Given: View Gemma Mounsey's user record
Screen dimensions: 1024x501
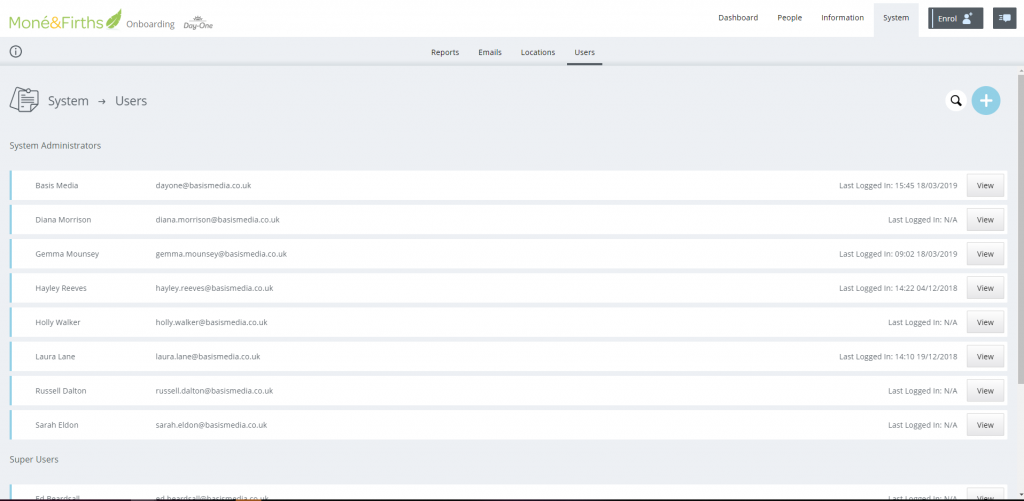Looking at the screenshot, I should tap(985, 254).
